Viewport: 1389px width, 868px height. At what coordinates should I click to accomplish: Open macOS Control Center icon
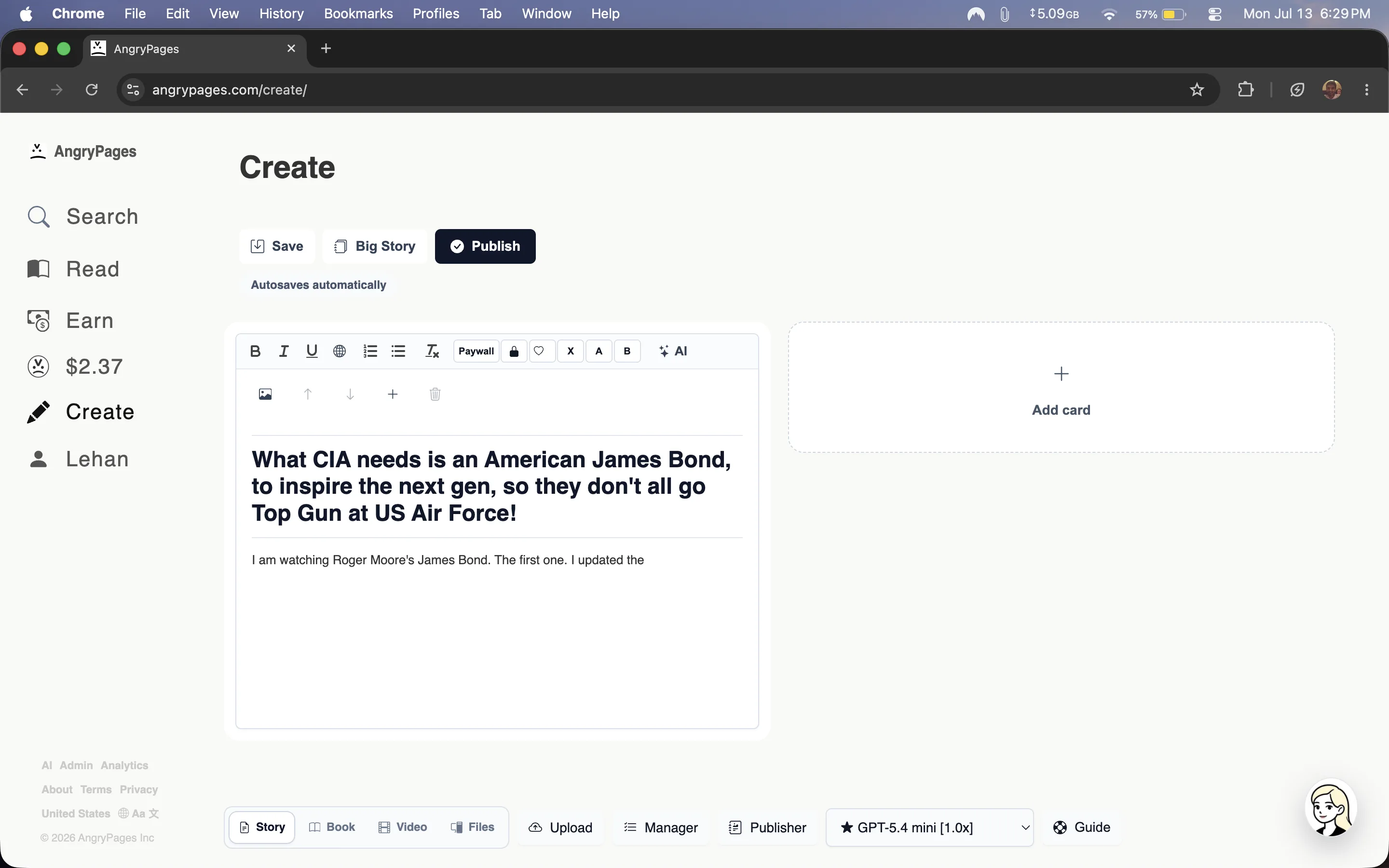(x=1214, y=14)
